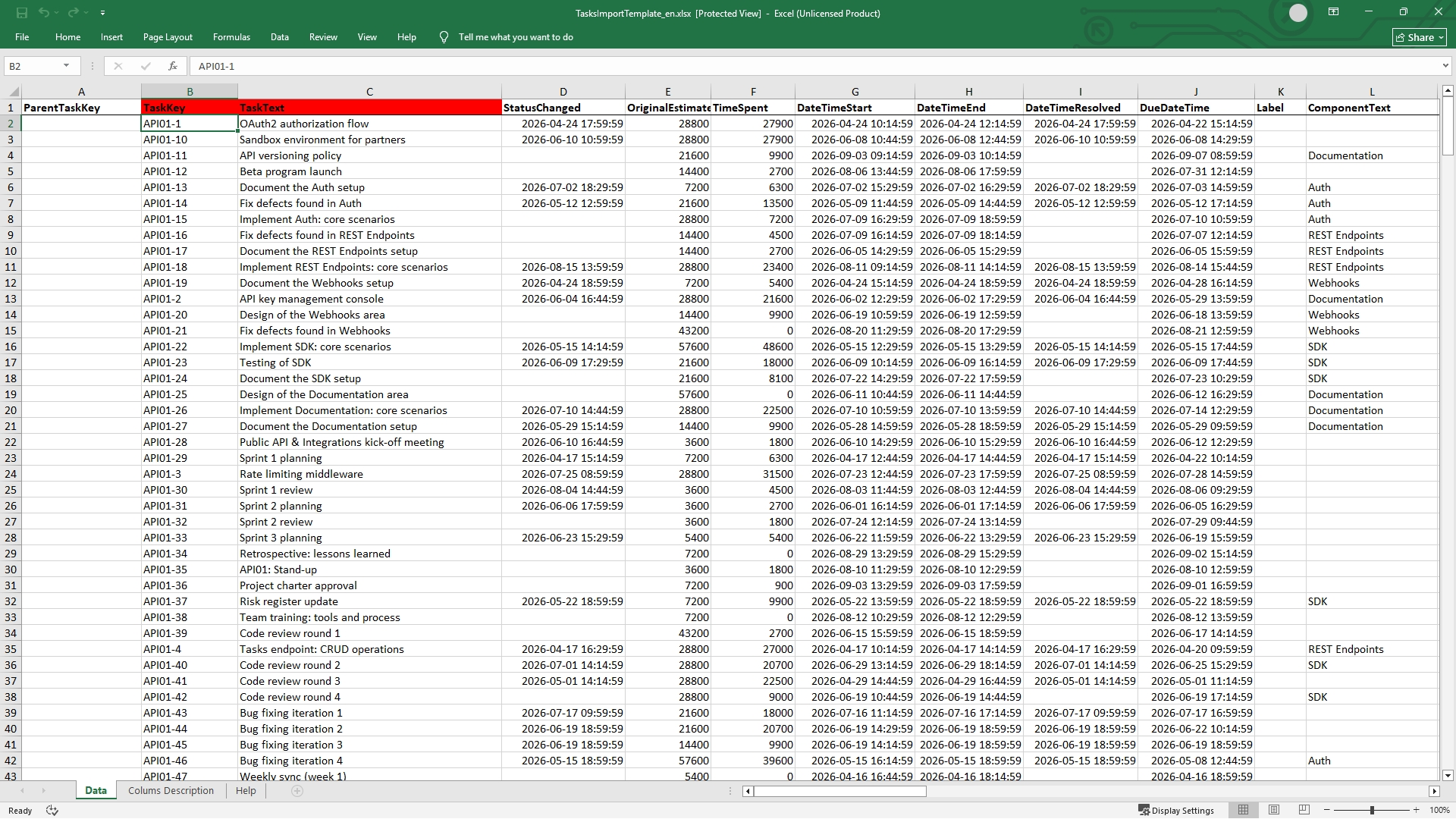The height and width of the screenshot is (819, 1456).
Task: Switch to Page Layout view icon
Action: point(1274,810)
